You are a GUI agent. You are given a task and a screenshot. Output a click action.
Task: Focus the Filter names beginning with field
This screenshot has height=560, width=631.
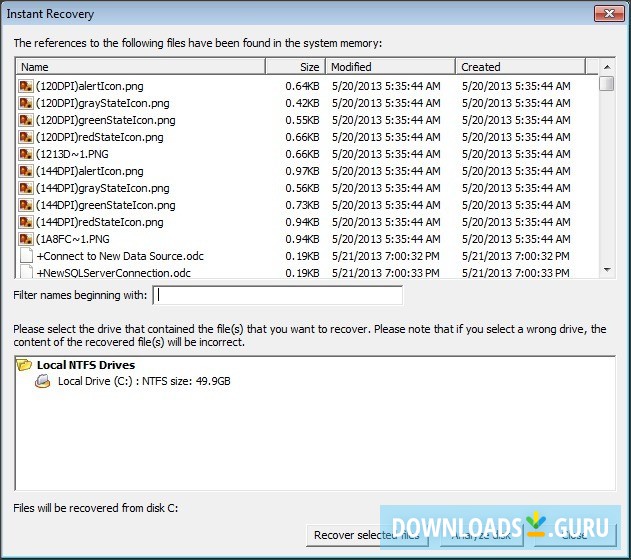click(x=278, y=295)
